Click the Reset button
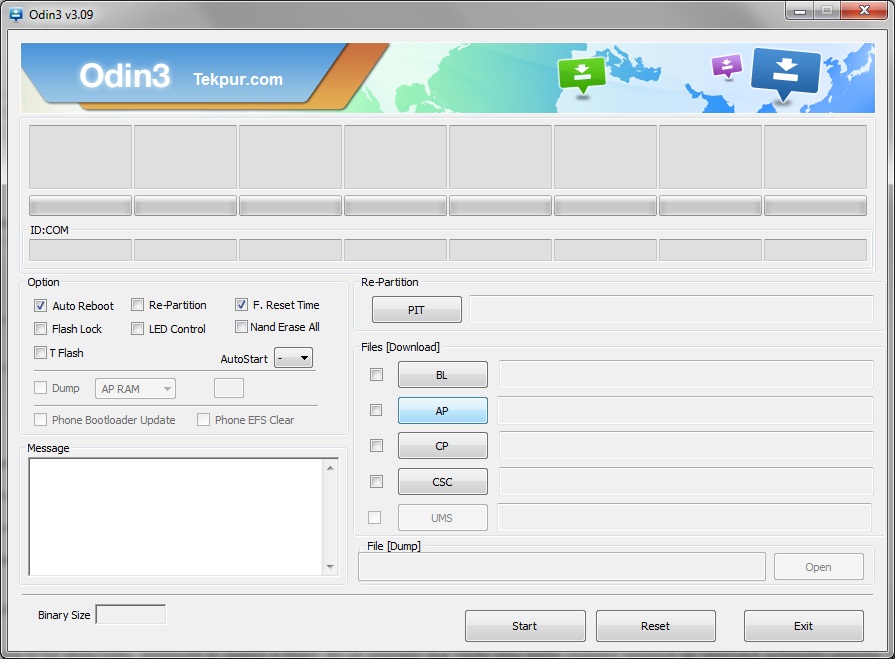This screenshot has height=659, width=895. pos(656,626)
